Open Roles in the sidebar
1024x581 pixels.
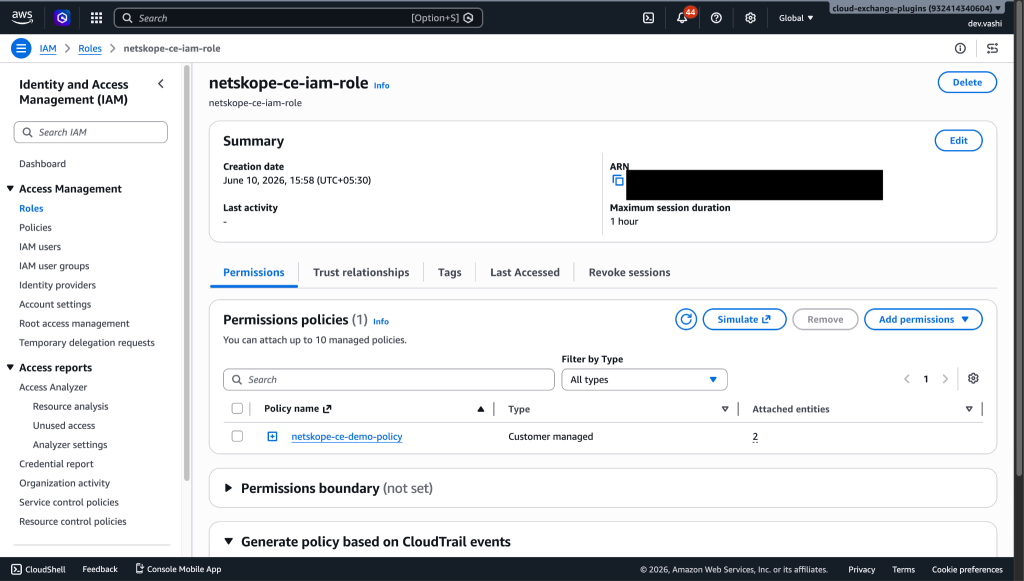click(x=31, y=208)
